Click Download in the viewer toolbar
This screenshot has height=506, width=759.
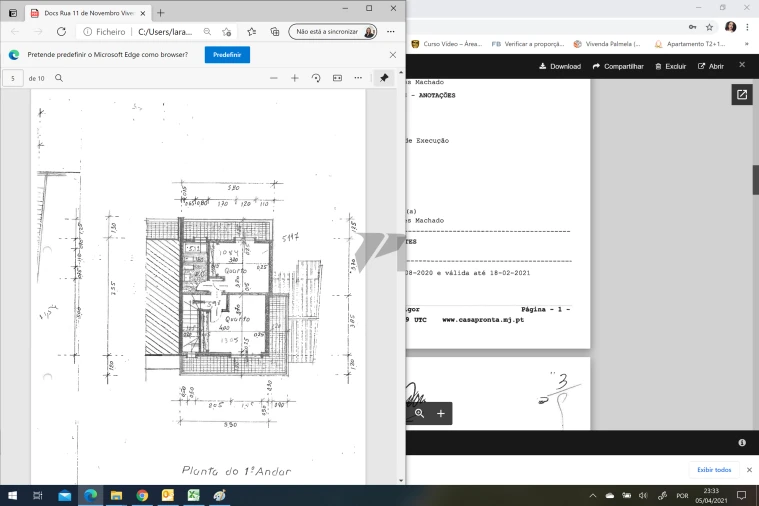click(559, 66)
